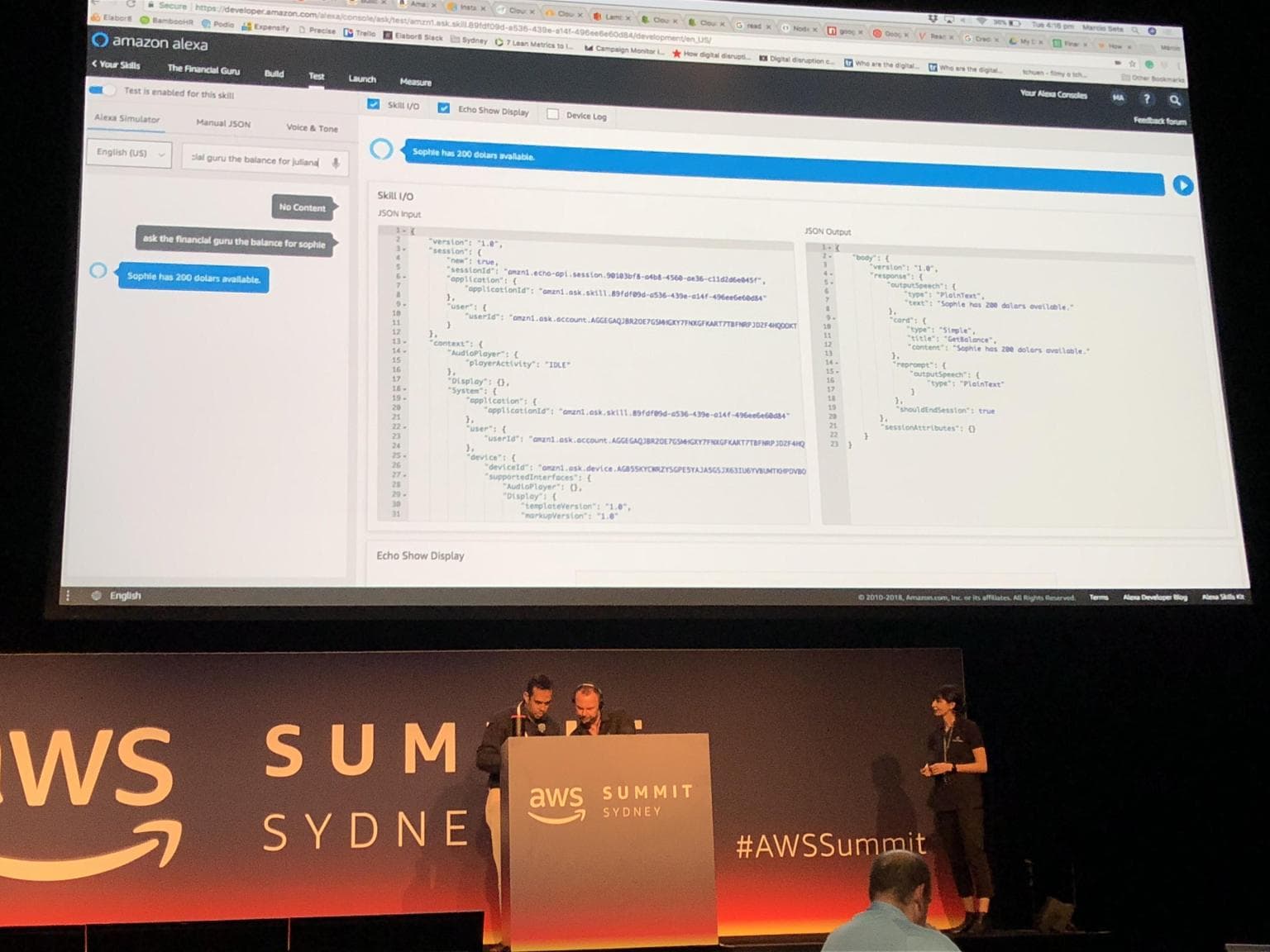Click the Alexa ring in the chat panel
The image size is (1270, 952).
pos(98,270)
